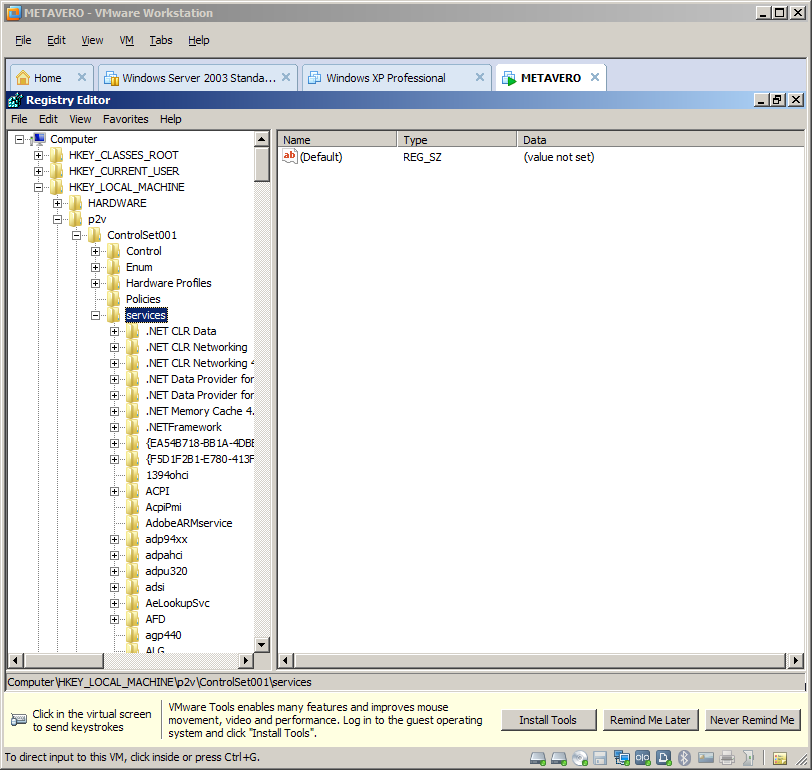
Task: Click the CD/DVD drive status icon
Action: (579, 758)
